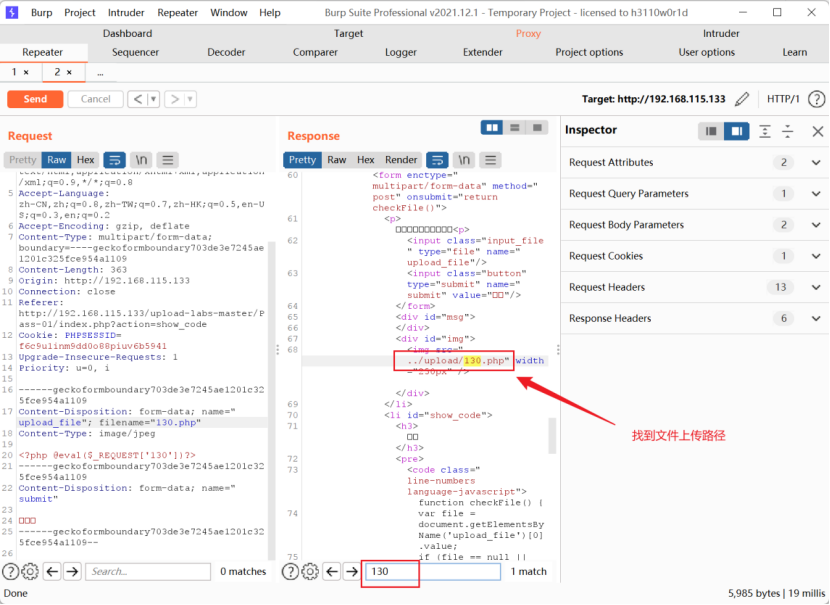Dock Inspector left layout icon
Screen dimensions: 830x605
tap(711, 131)
